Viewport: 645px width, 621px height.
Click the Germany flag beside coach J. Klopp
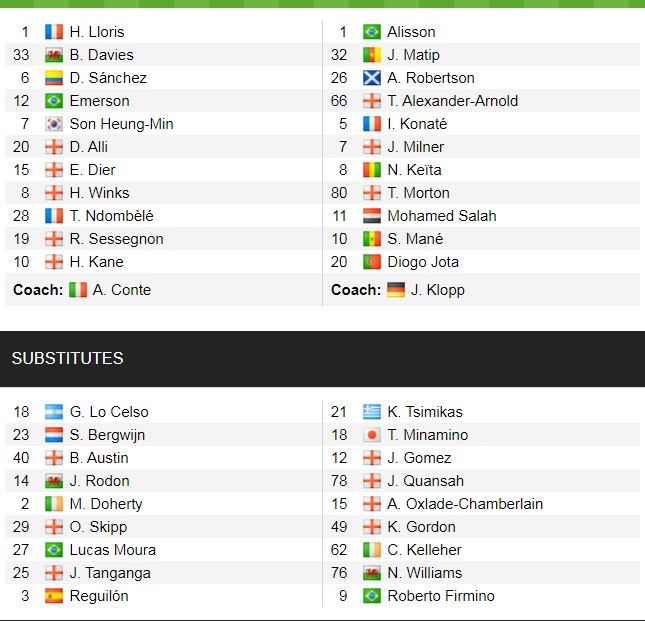(396, 290)
